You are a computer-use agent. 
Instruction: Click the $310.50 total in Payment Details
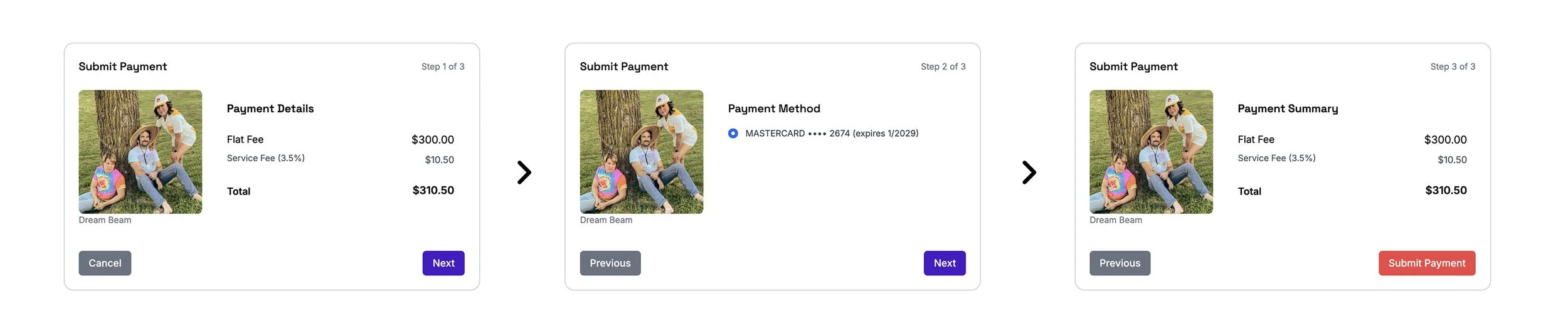click(433, 191)
